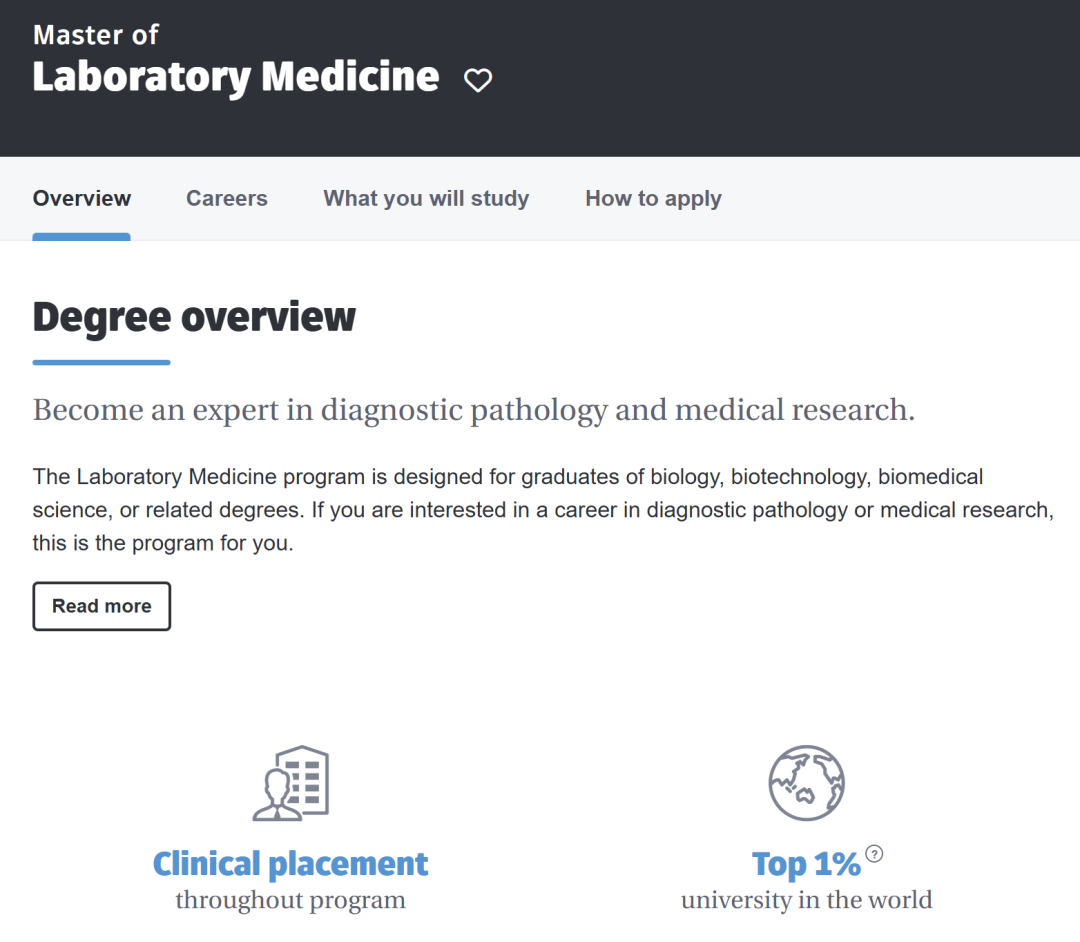
Task: Click the blue active indicator under Overview
Action: pos(82,237)
